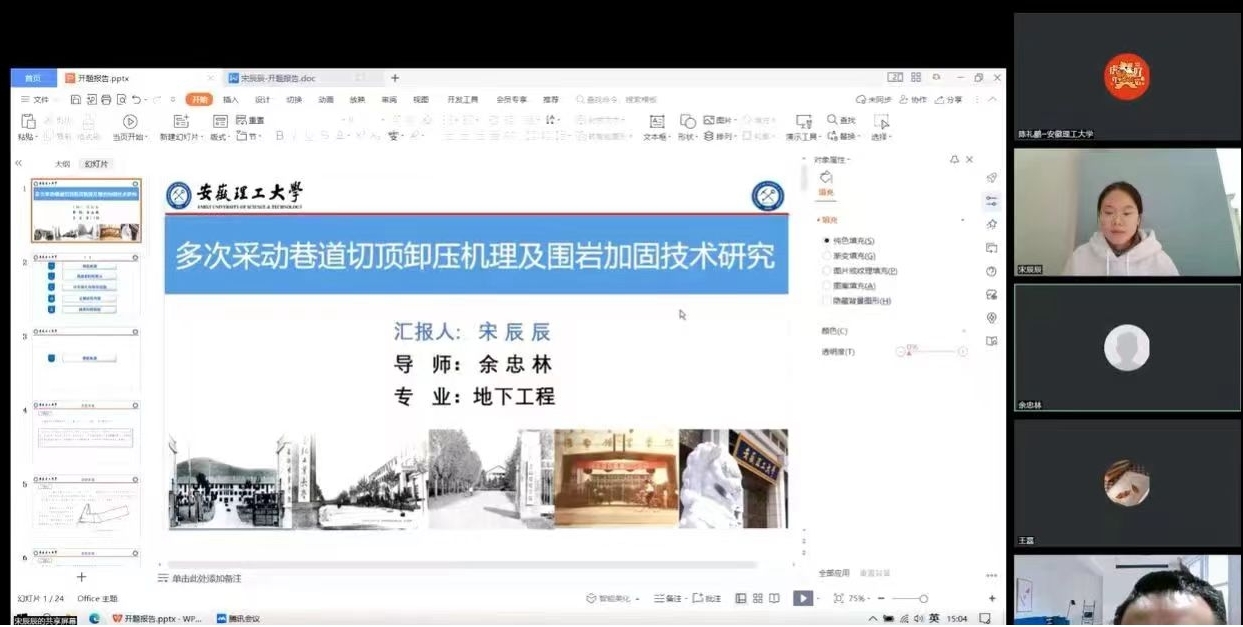1243x627 pixels.
Task: Play slideshow from the status bar
Action: (x=802, y=598)
